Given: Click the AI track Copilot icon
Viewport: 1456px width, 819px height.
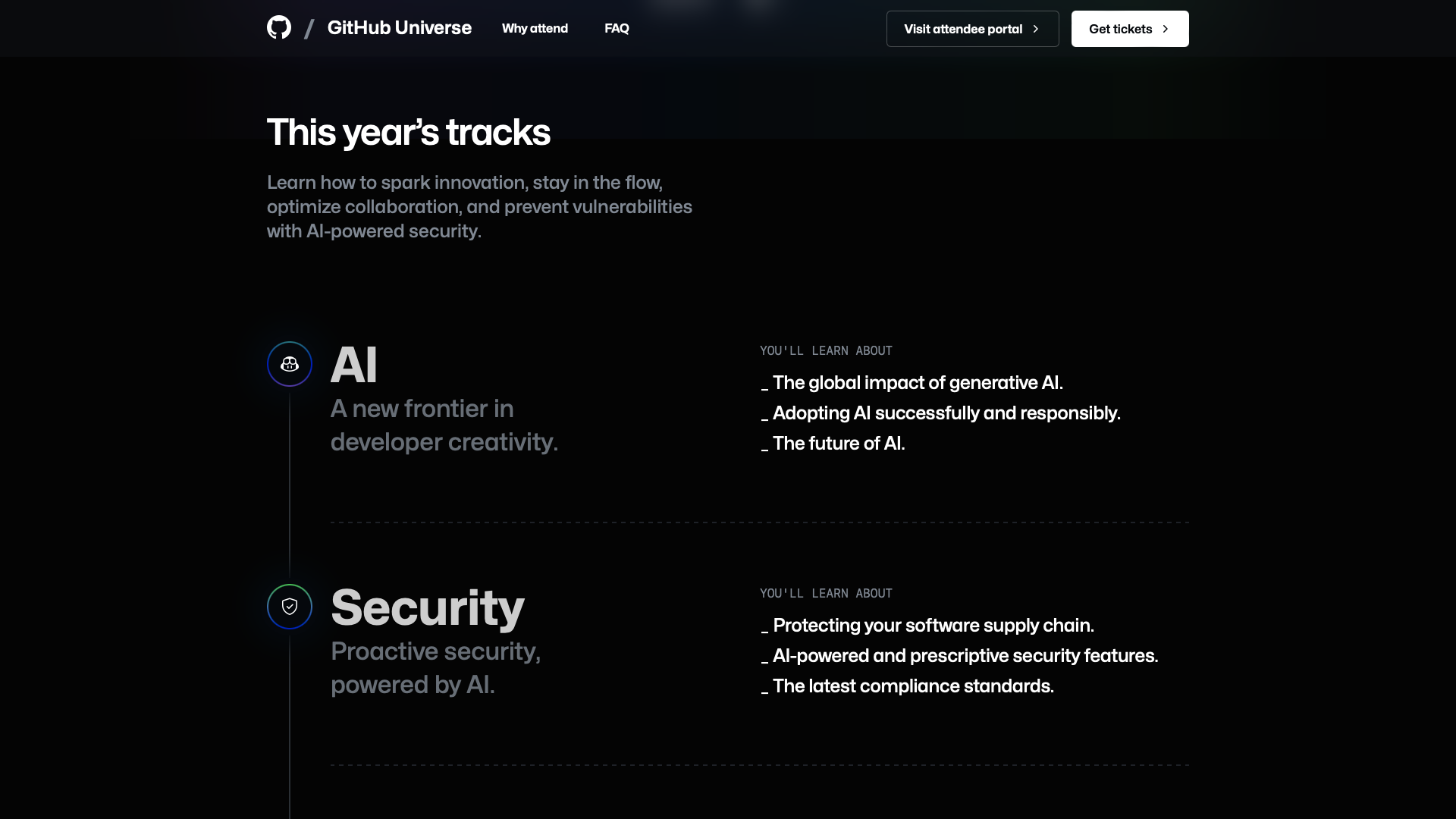Looking at the screenshot, I should pos(290,364).
